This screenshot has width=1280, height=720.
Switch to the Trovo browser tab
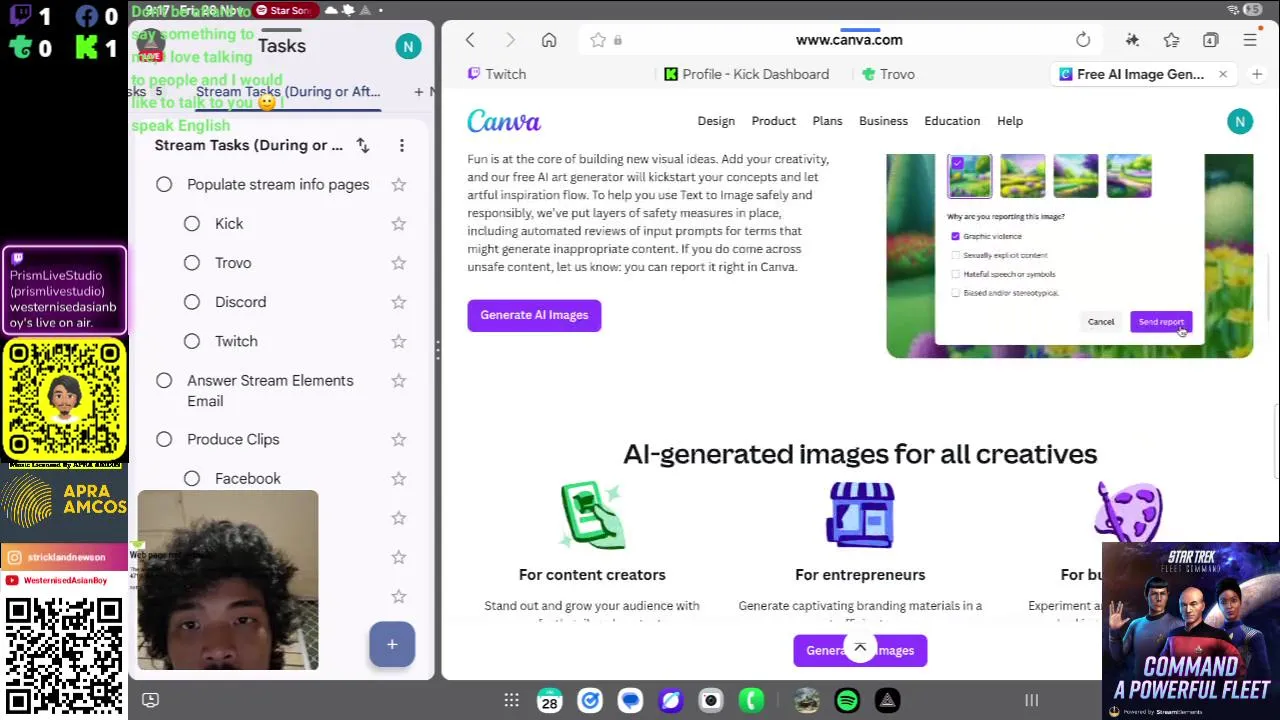tap(888, 74)
